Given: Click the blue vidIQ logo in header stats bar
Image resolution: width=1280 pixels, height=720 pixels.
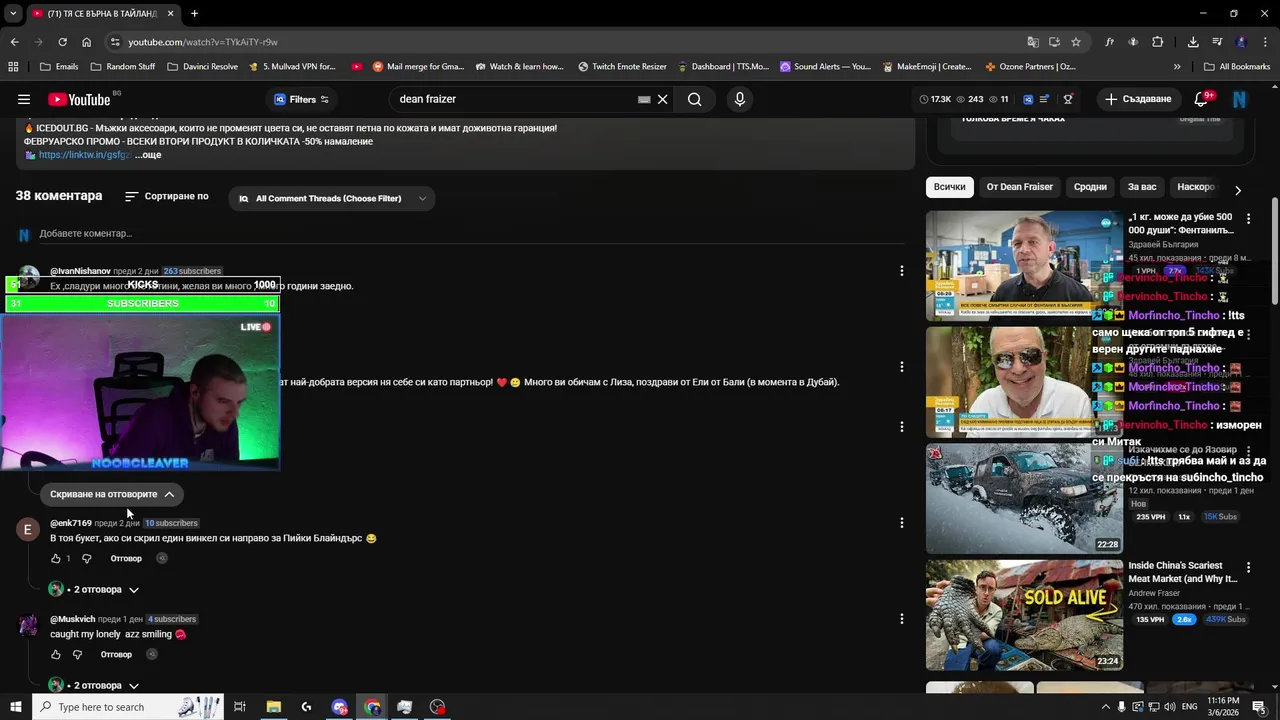Looking at the screenshot, I should [1027, 99].
